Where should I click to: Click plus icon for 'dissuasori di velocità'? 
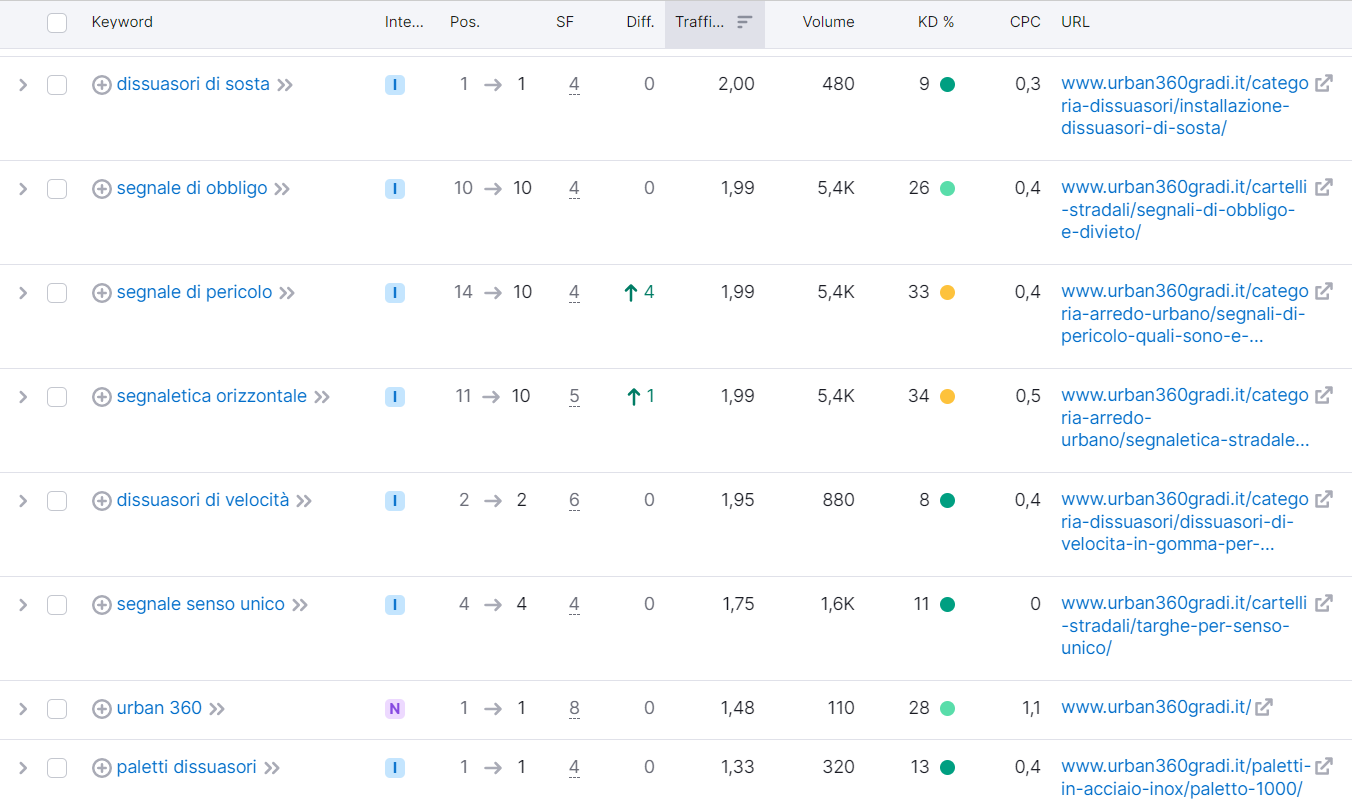tap(101, 501)
